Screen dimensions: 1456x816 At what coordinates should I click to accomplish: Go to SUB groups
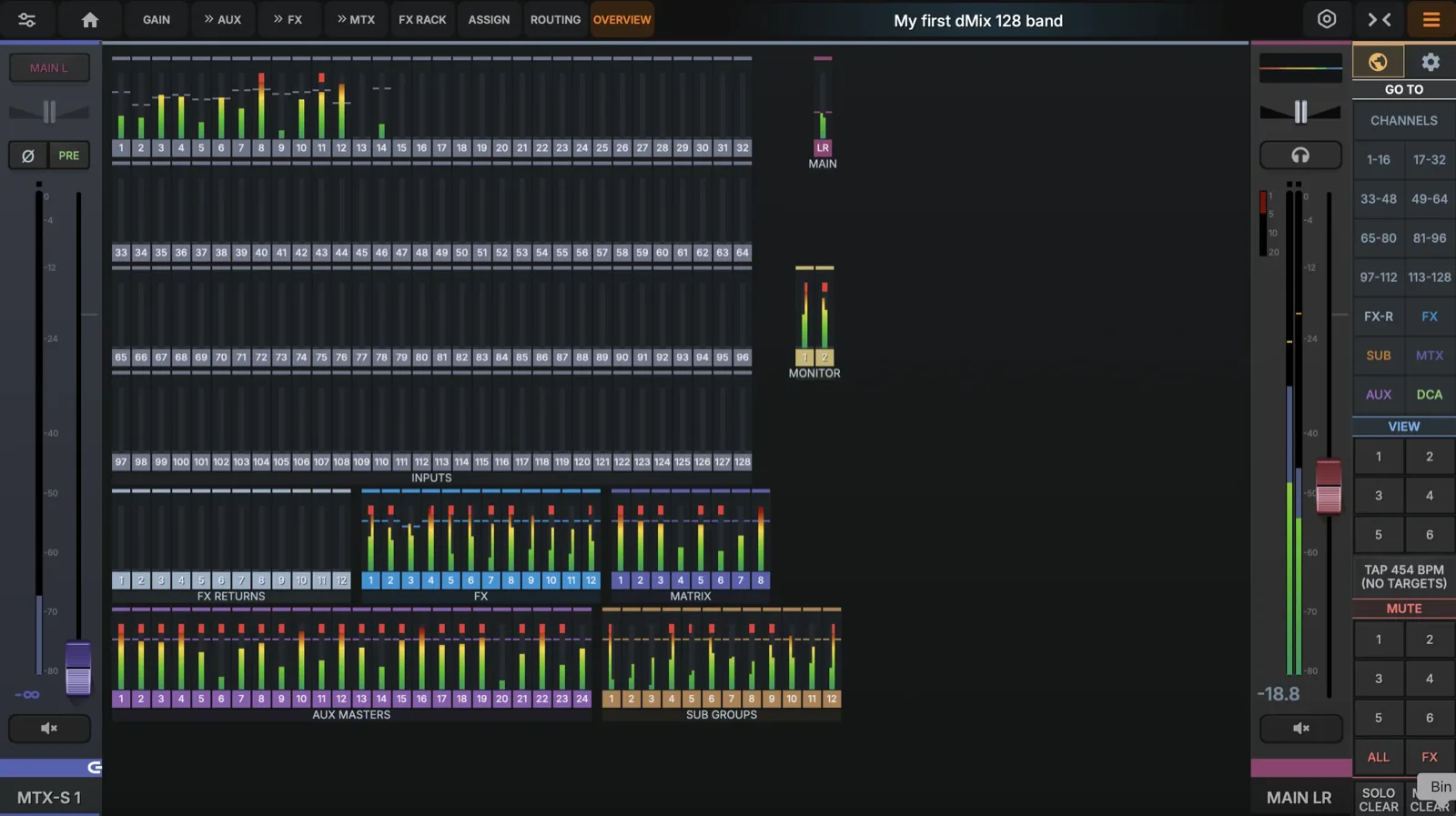tap(1378, 356)
